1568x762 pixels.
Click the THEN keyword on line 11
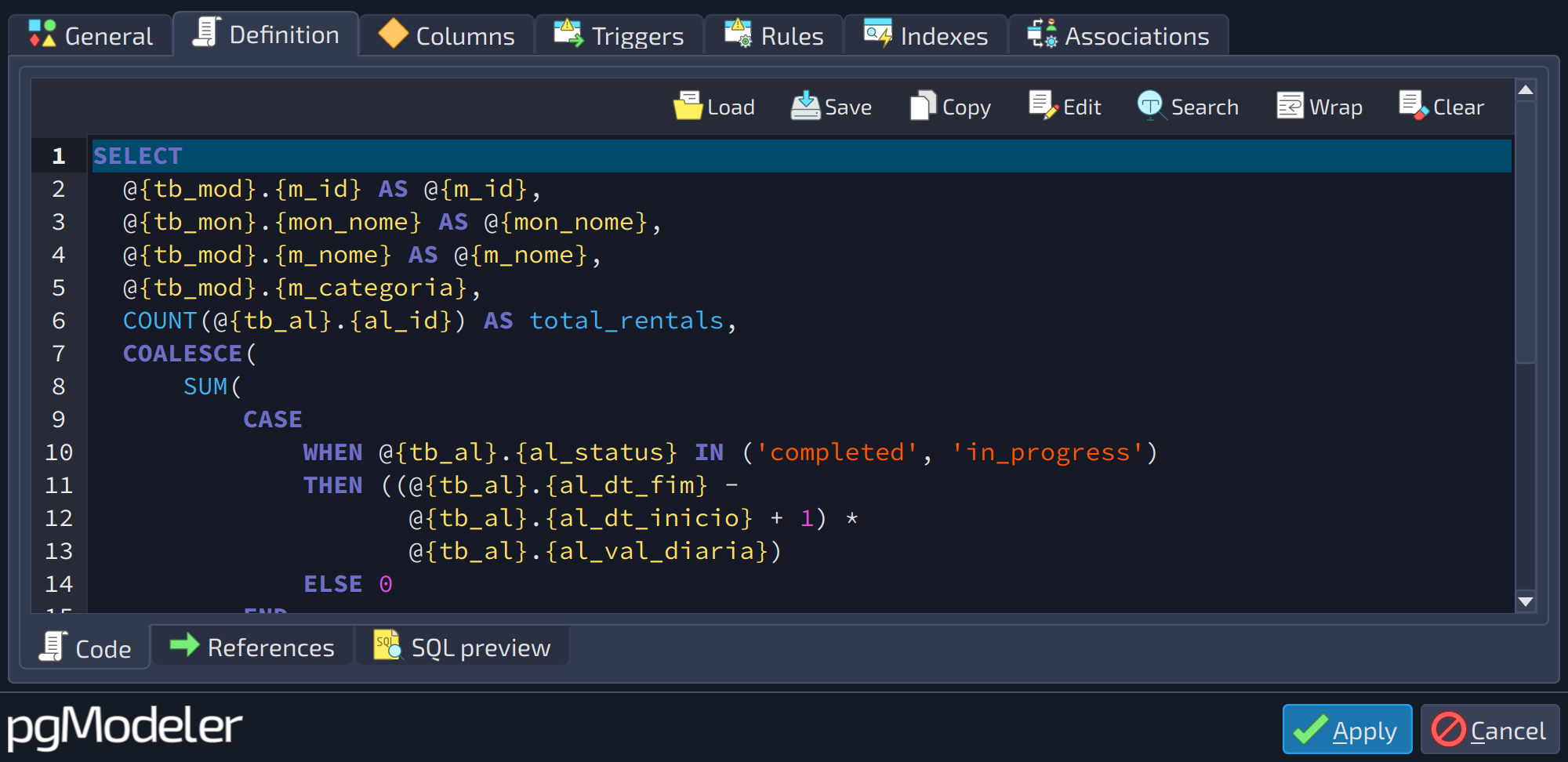click(332, 485)
